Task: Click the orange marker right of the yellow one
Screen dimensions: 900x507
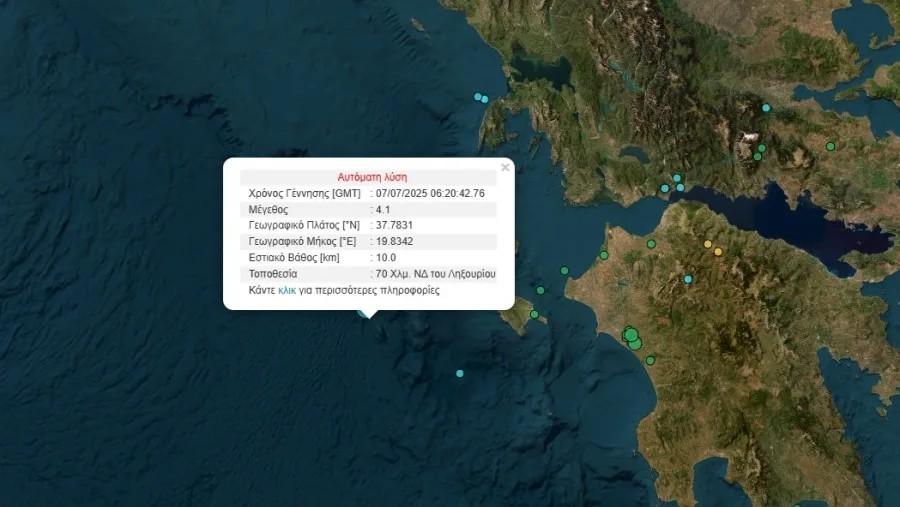Action: tap(718, 252)
